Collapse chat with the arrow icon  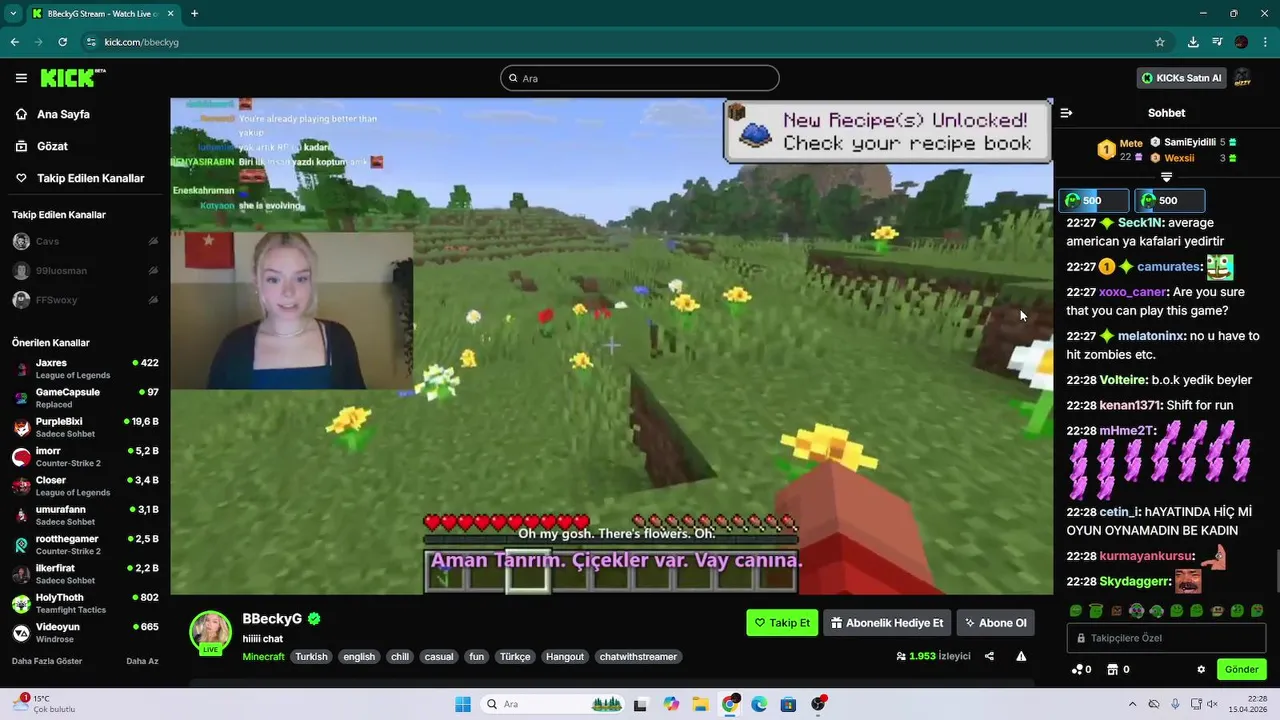coord(1066,113)
